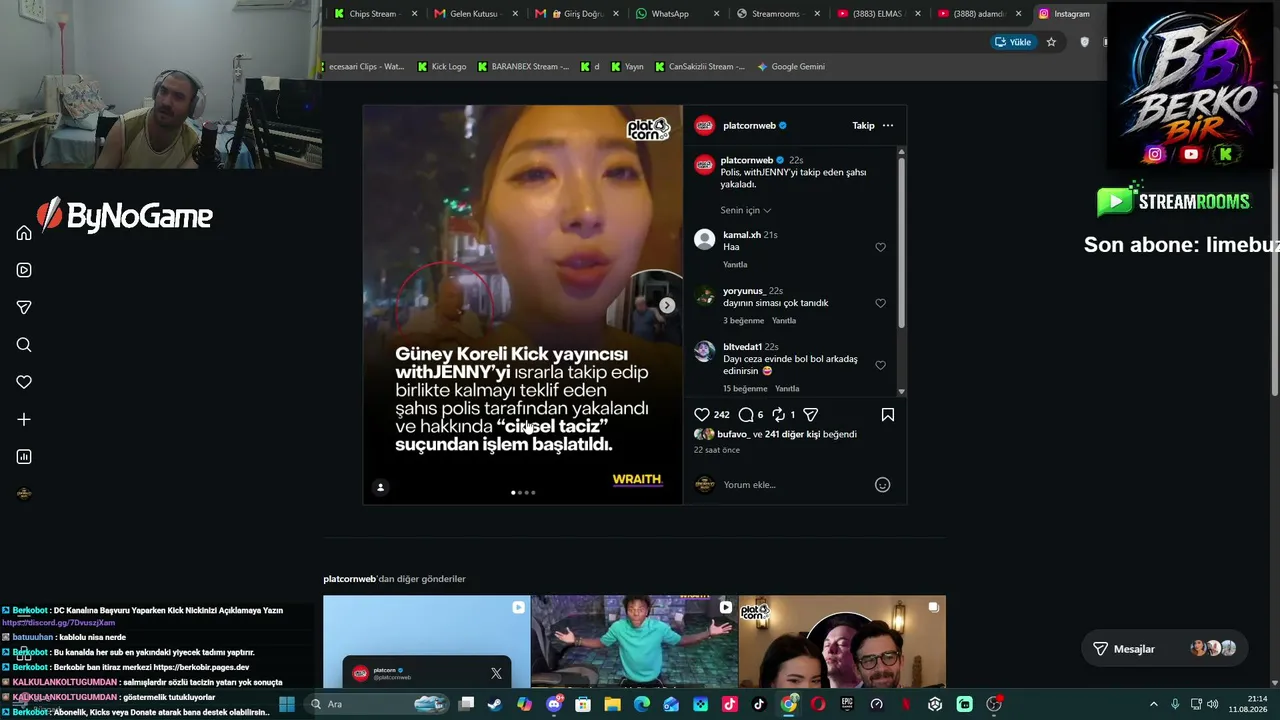Open the first related post thumbnail

tap(427, 642)
